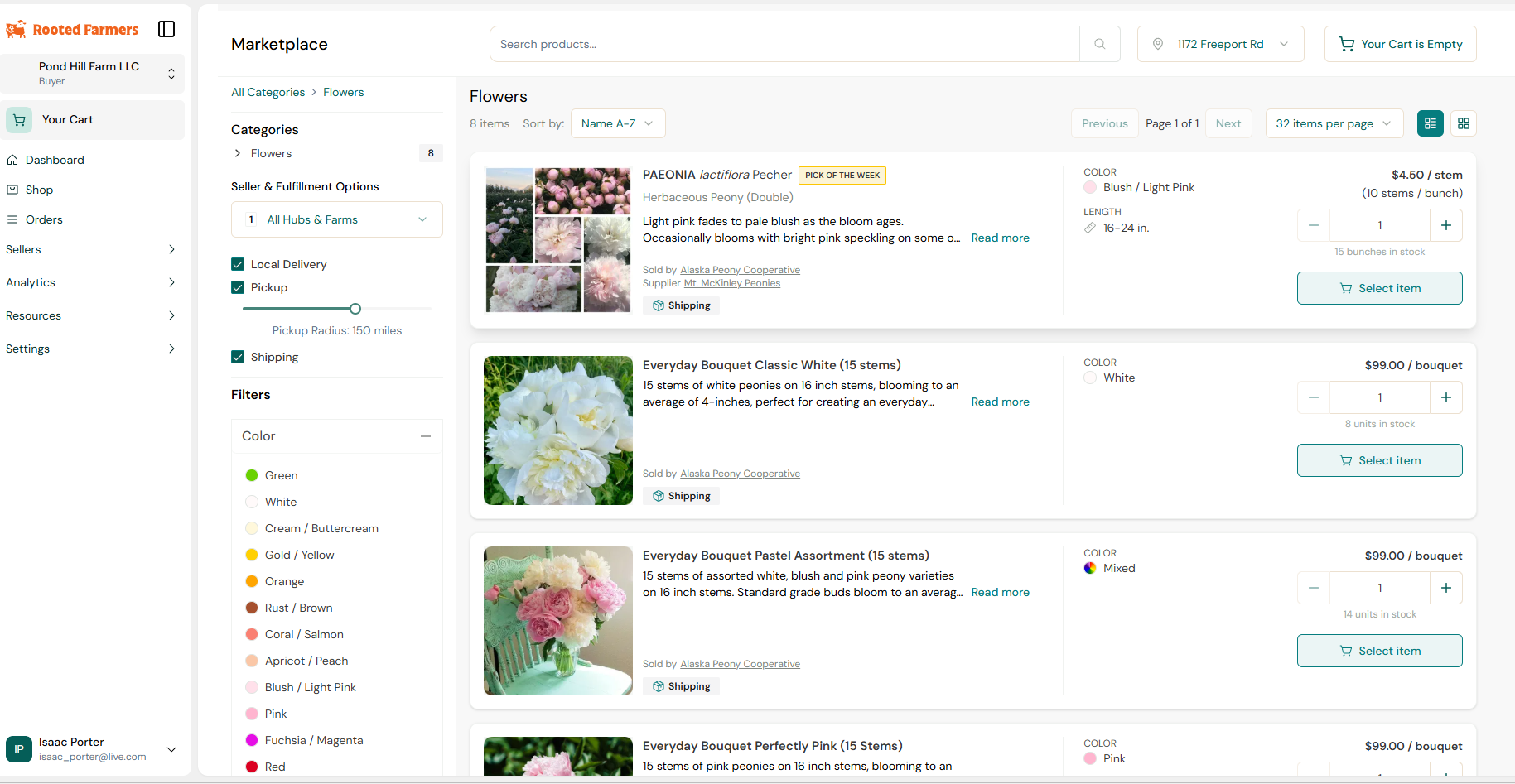Open the 32 items per page dropdown
The height and width of the screenshot is (784, 1515).
point(1334,123)
